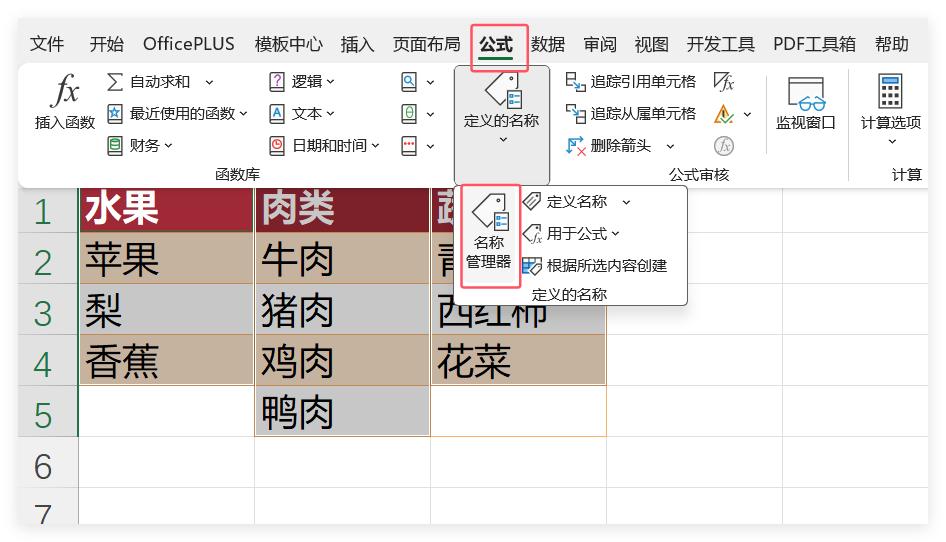Open the 文本 functions icon
Viewport: 946px width, 542px height.
tap(276, 113)
